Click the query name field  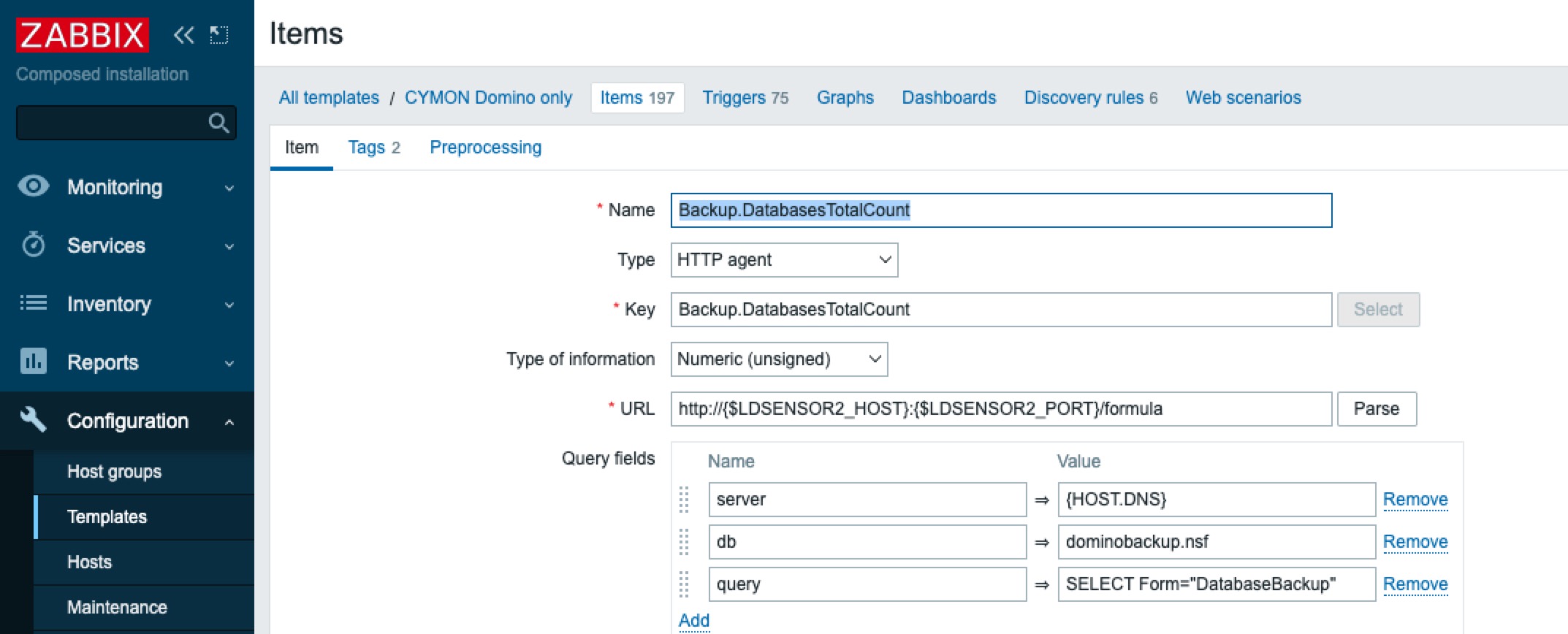click(867, 584)
